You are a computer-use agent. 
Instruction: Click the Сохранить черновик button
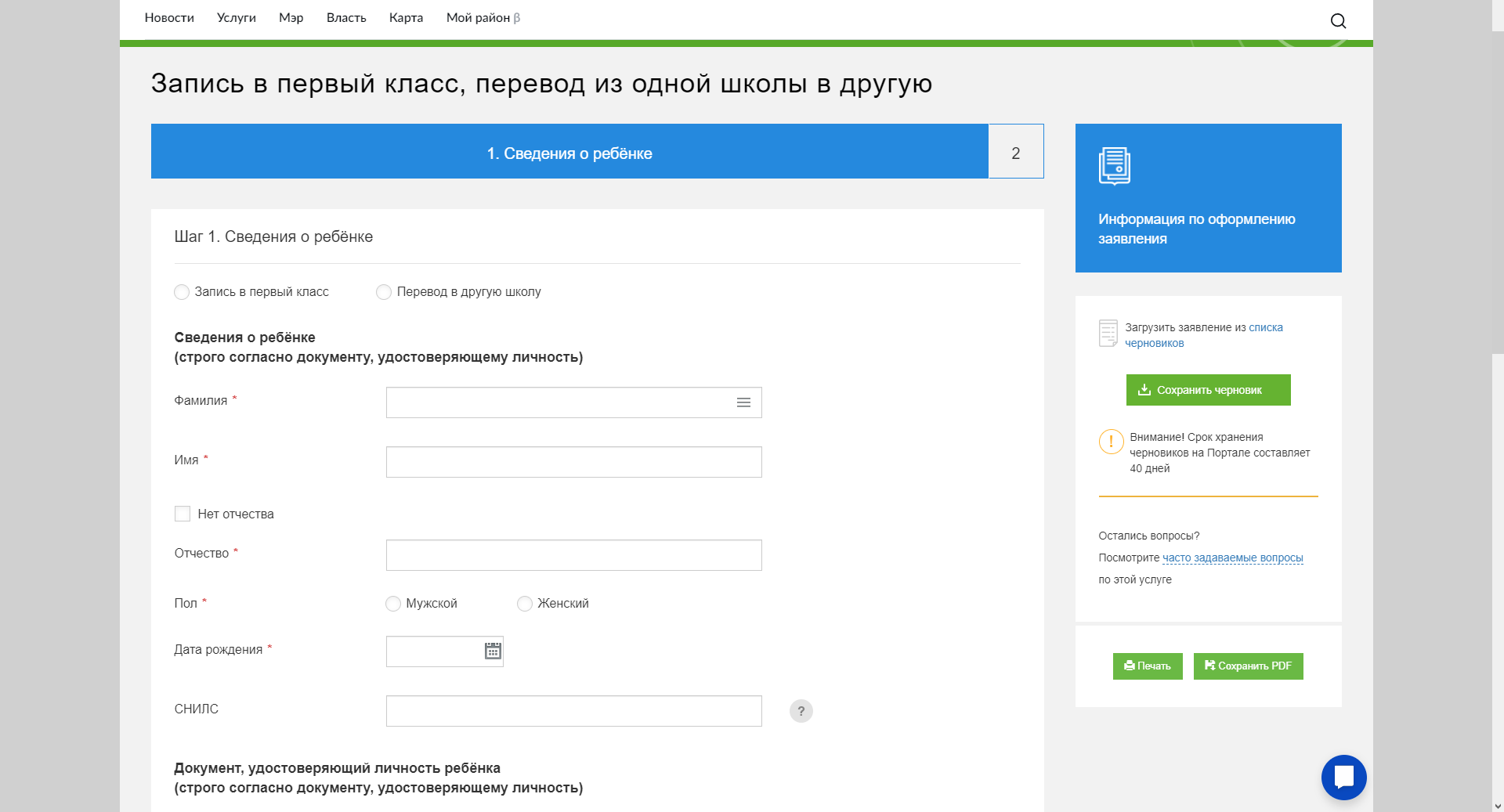pos(1208,390)
